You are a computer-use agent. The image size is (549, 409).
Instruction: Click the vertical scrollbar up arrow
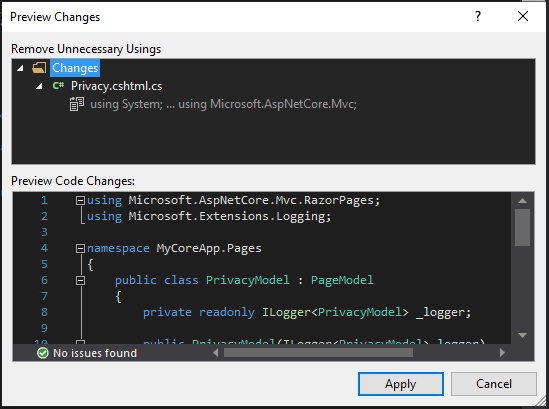coord(522,201)
